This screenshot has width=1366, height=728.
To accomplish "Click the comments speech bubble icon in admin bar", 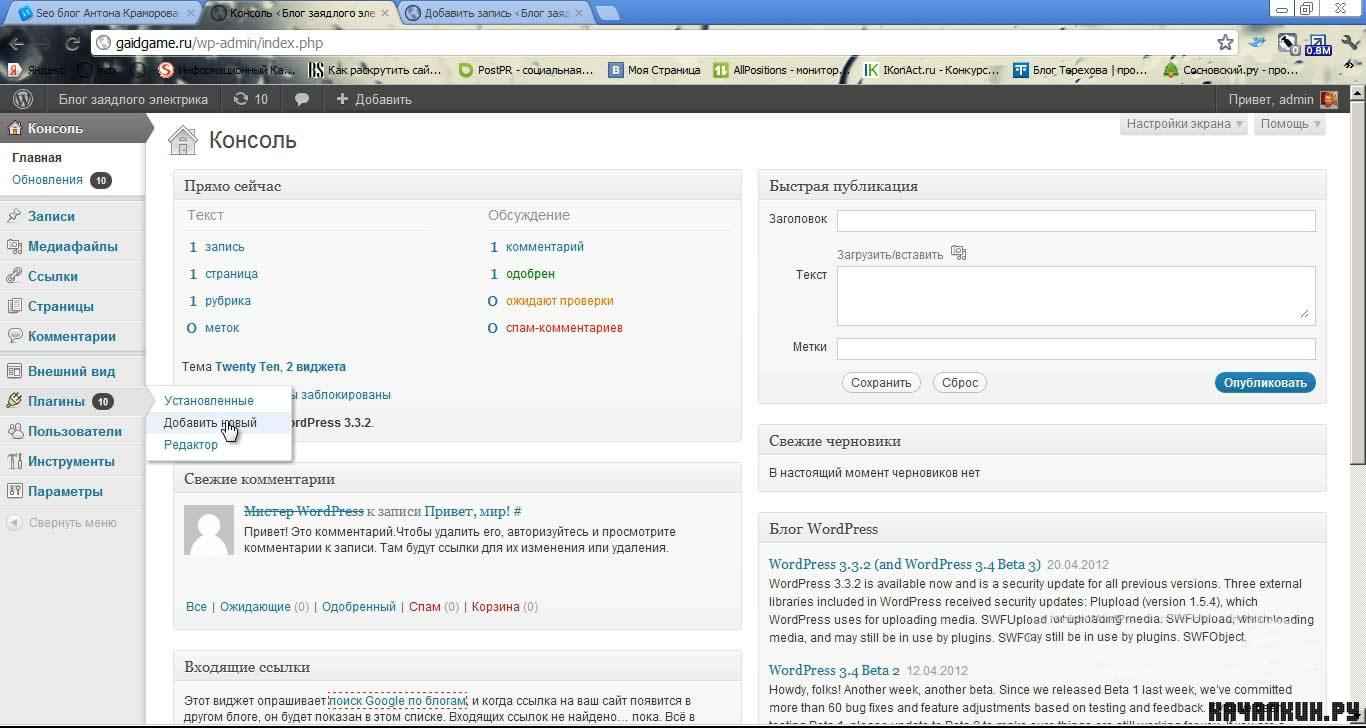I will tap(302, 99).
